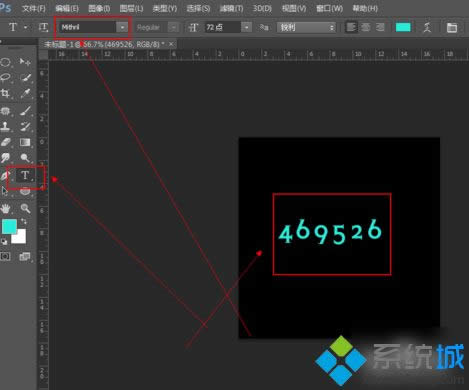Close the 未标题-1 document tab
The width and height of the screenshot is (469, 390).
(171, 44)
